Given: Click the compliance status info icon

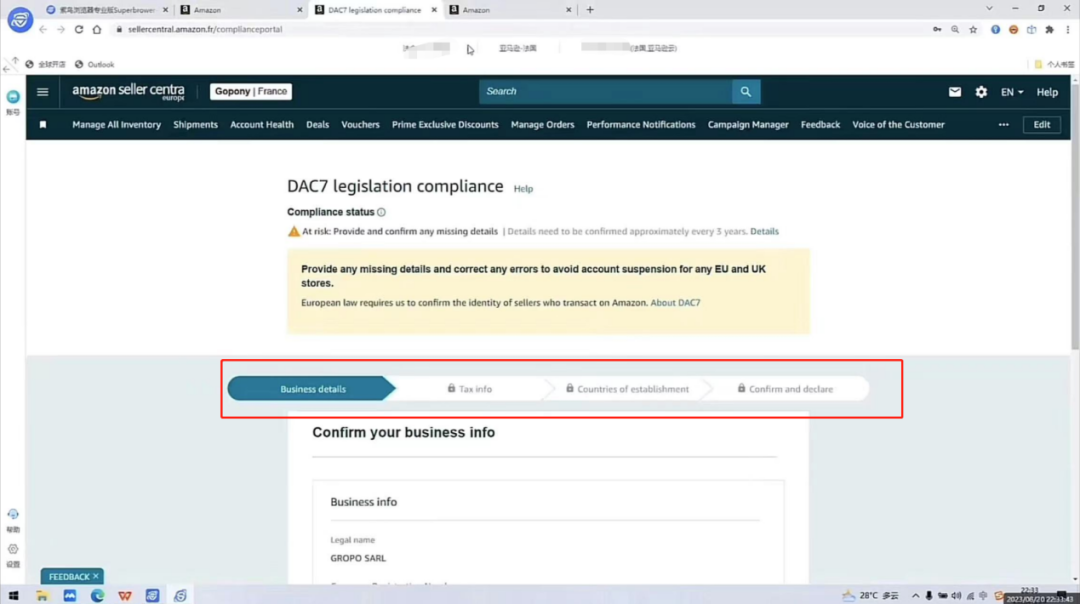Looking at the screenshot, I should pos(382,212).
